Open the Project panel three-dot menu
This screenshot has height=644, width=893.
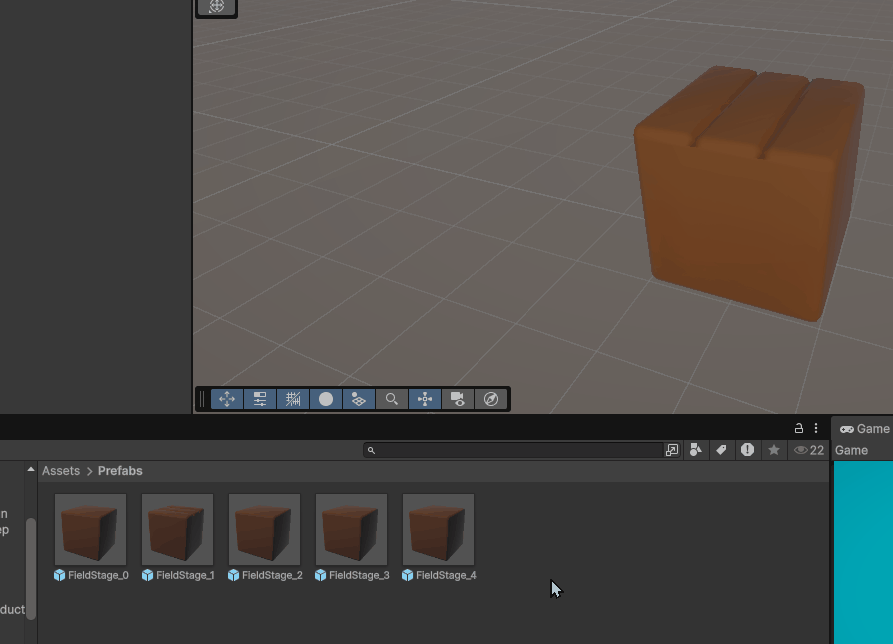[x=816, y=428]
